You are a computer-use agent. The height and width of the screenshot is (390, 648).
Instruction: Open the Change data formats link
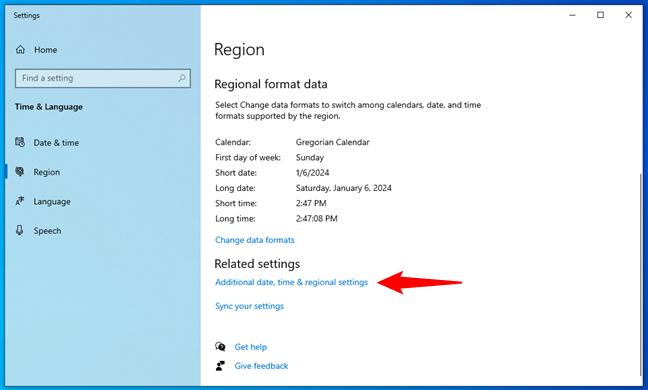pyautogui.click(x=255, y=240)
